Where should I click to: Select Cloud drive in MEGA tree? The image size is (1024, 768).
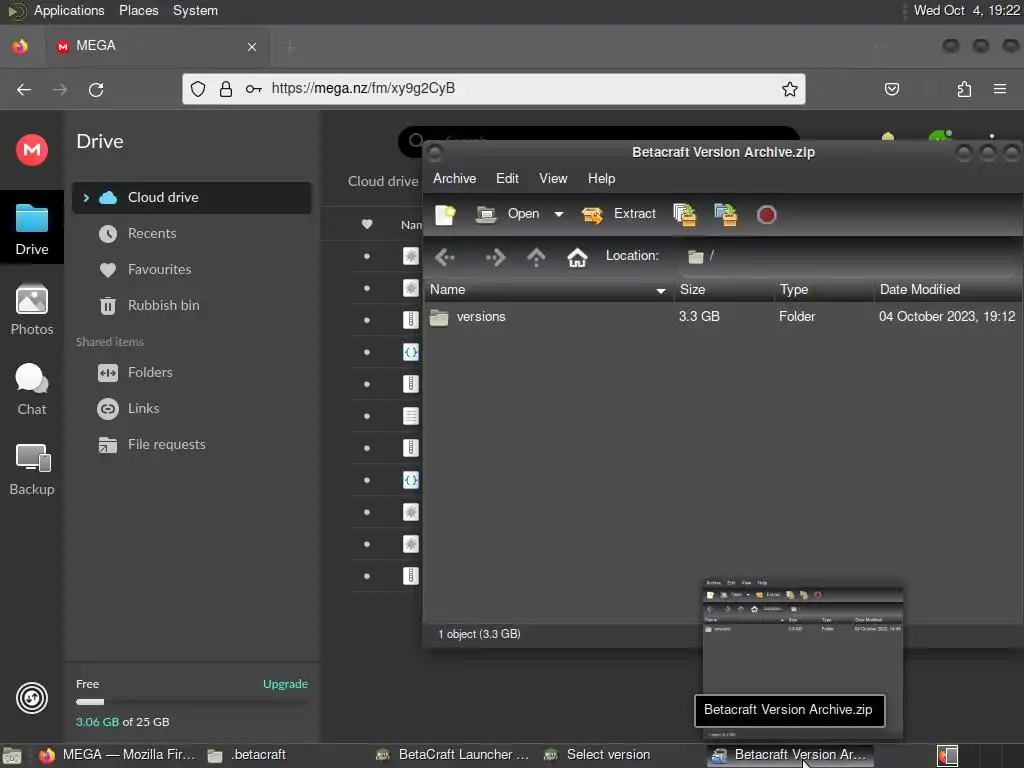click(191, 197)
